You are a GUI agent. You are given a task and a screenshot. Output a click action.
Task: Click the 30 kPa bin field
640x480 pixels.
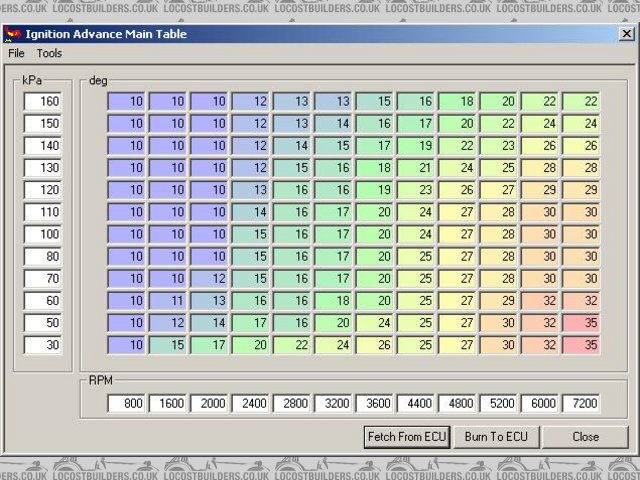pos(43,344)
